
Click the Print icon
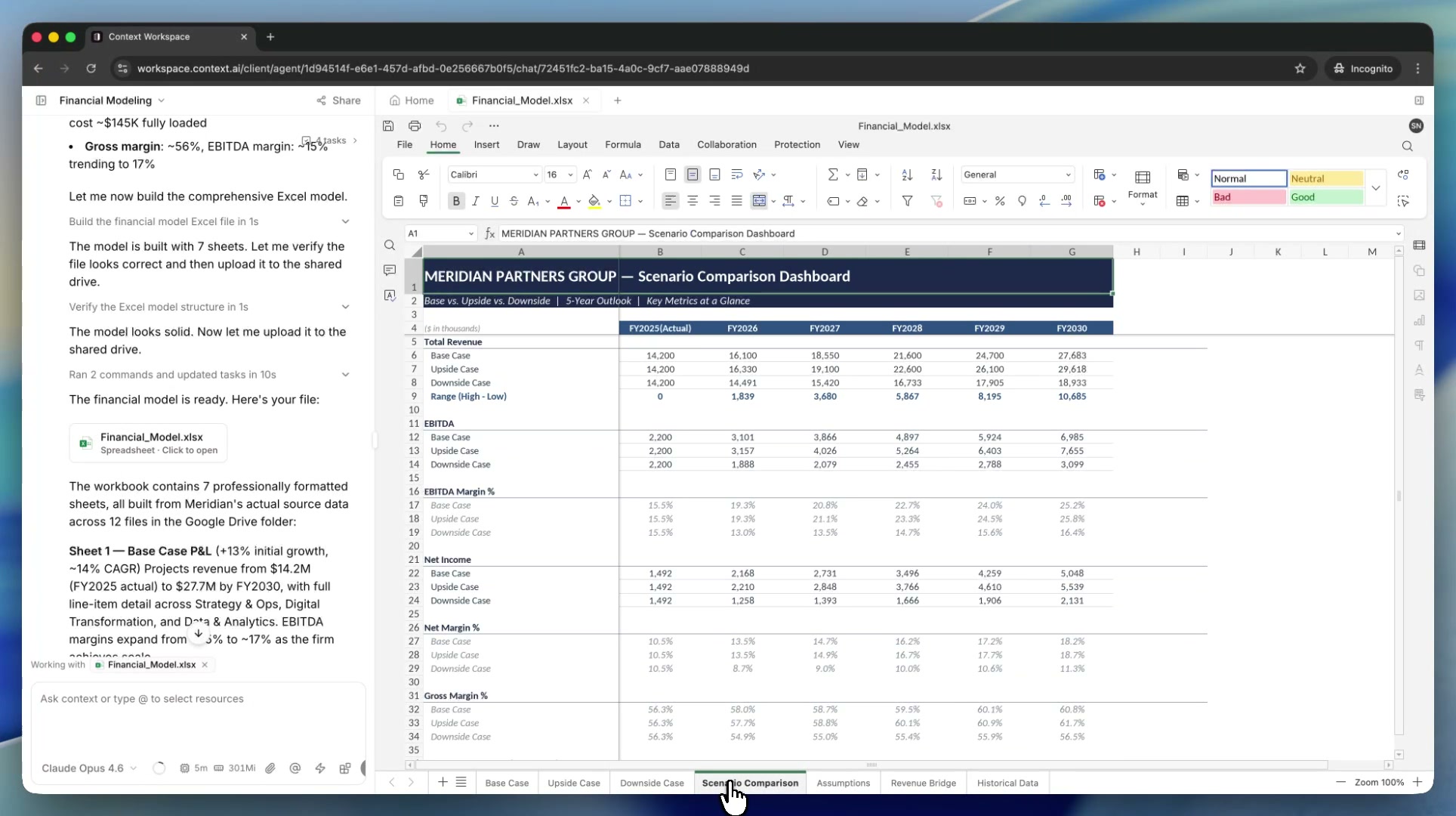pos(415,126)
